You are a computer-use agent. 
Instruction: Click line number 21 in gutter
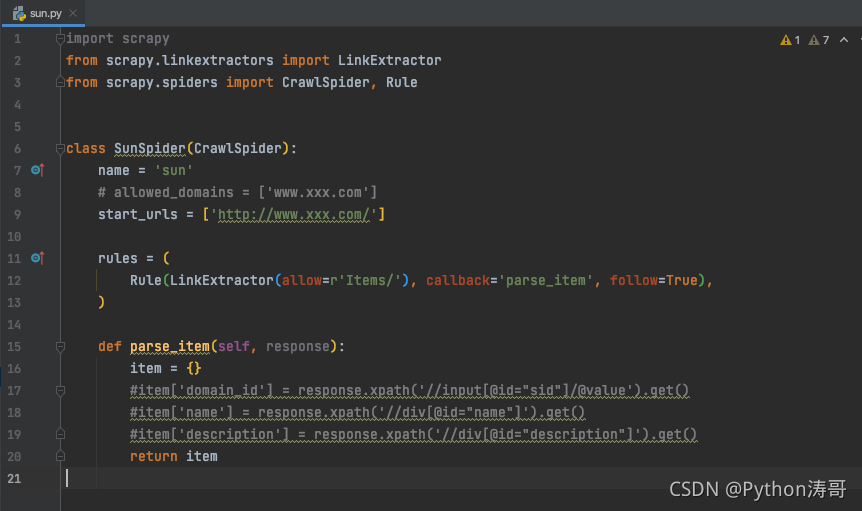14,479
